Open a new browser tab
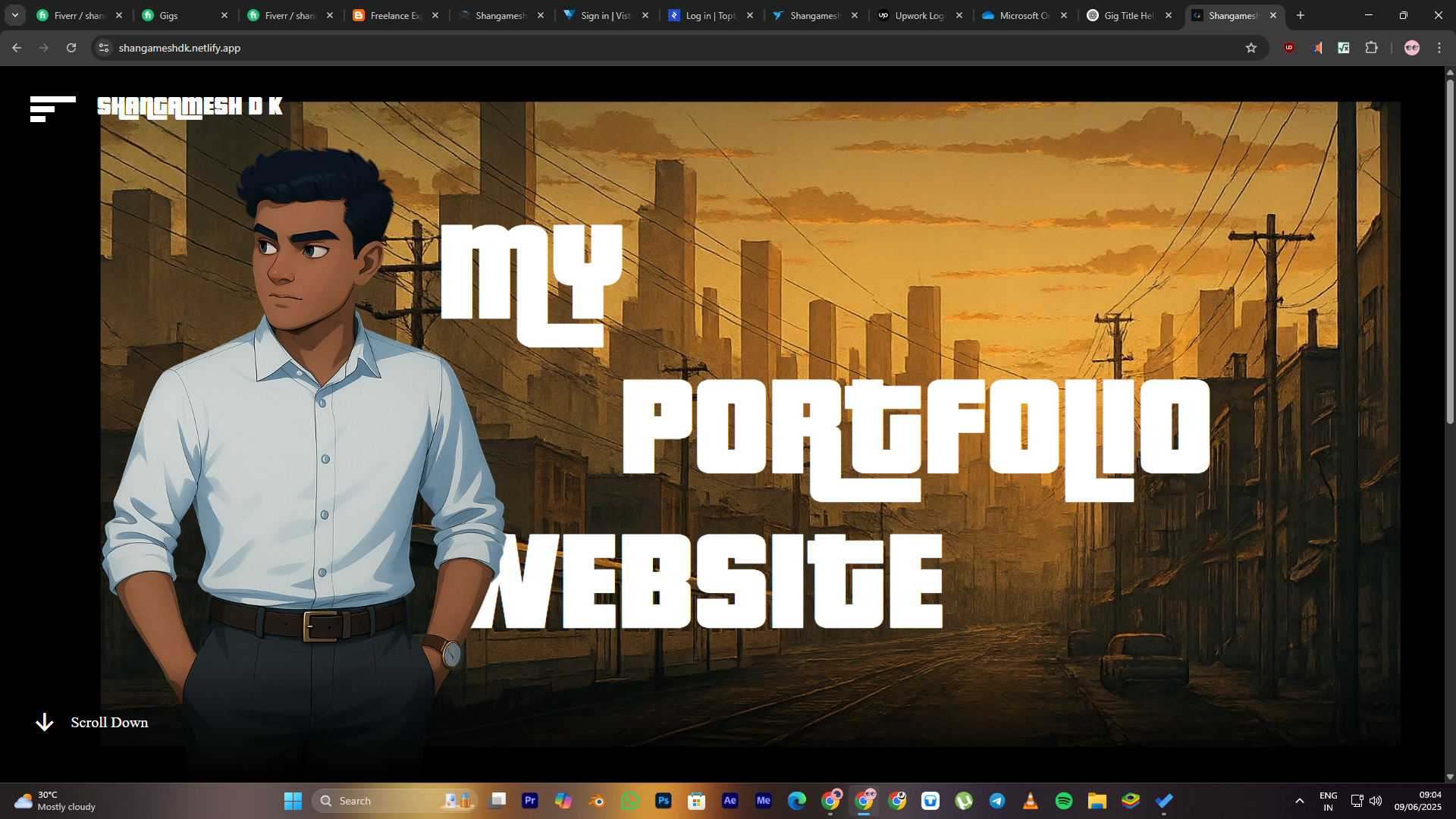Viewport: 1456px width, 819px height. tap(1301, 15)
